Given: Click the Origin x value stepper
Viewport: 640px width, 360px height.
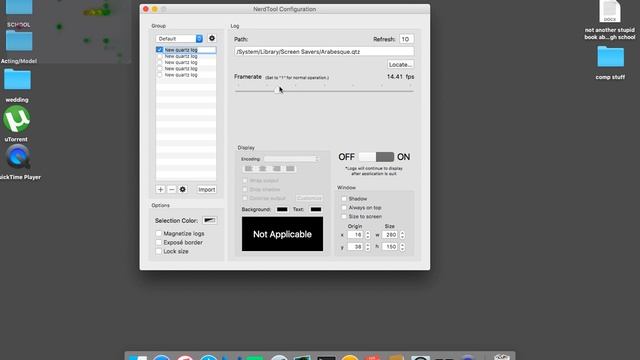Looking at the screenshot, I should 368,235.
